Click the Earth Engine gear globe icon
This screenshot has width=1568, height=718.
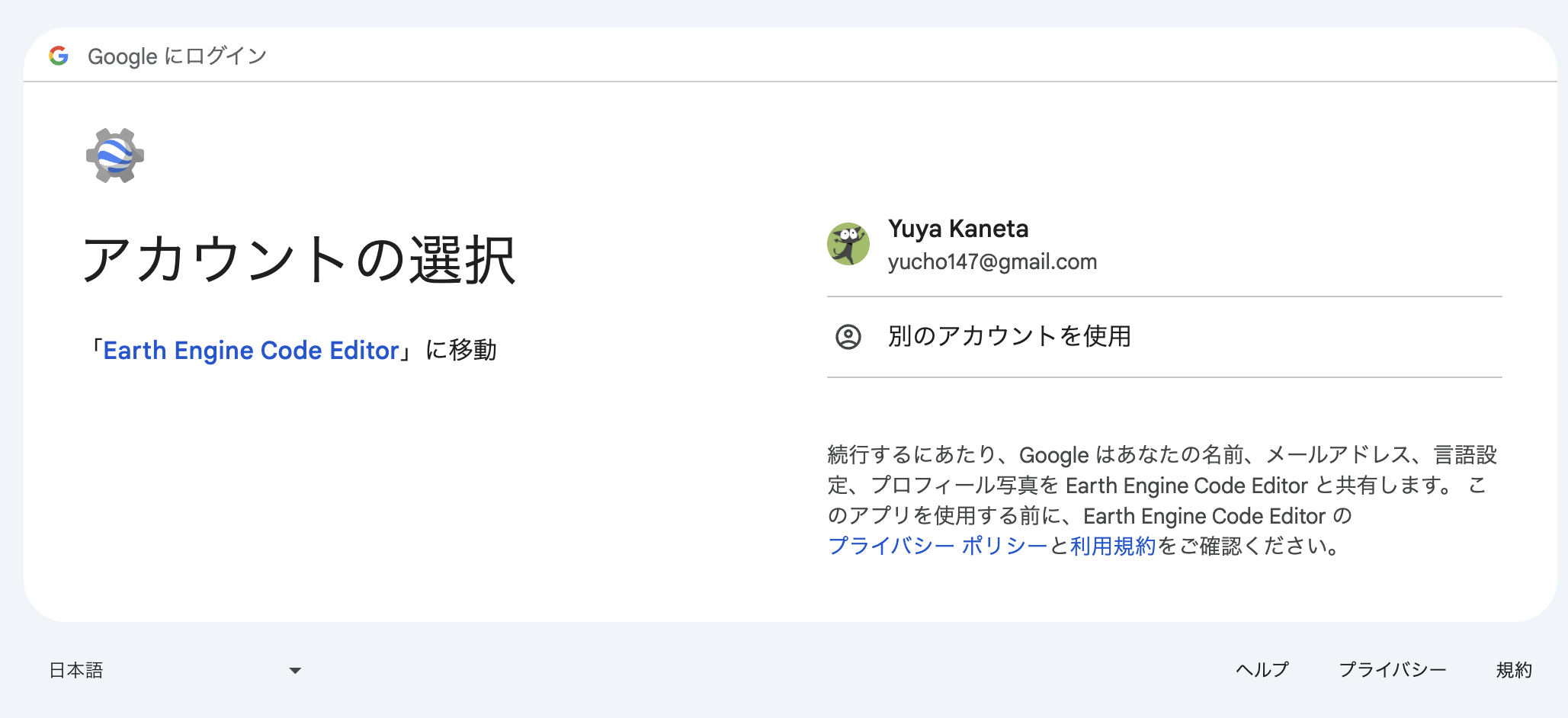click(x=115, y=155)
